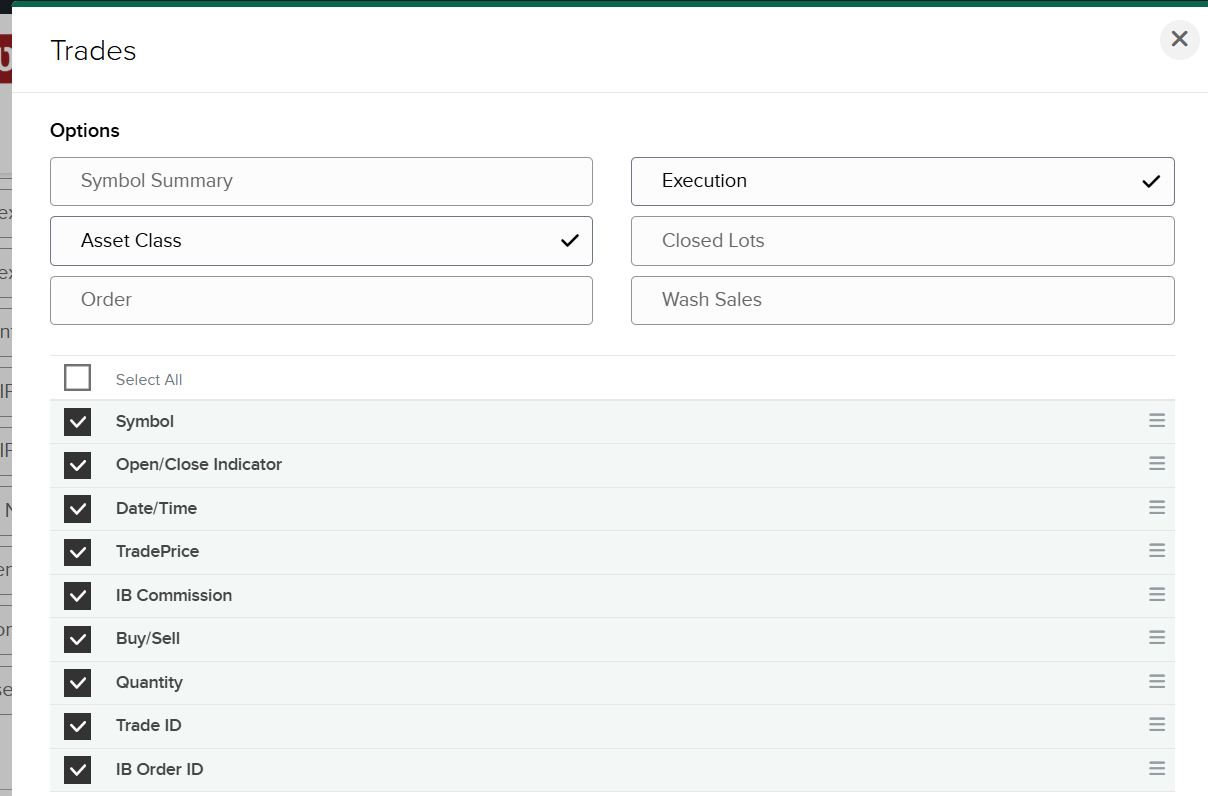
Task: Click the reorder handle for the Symbol row
Action: [1157, 421]
